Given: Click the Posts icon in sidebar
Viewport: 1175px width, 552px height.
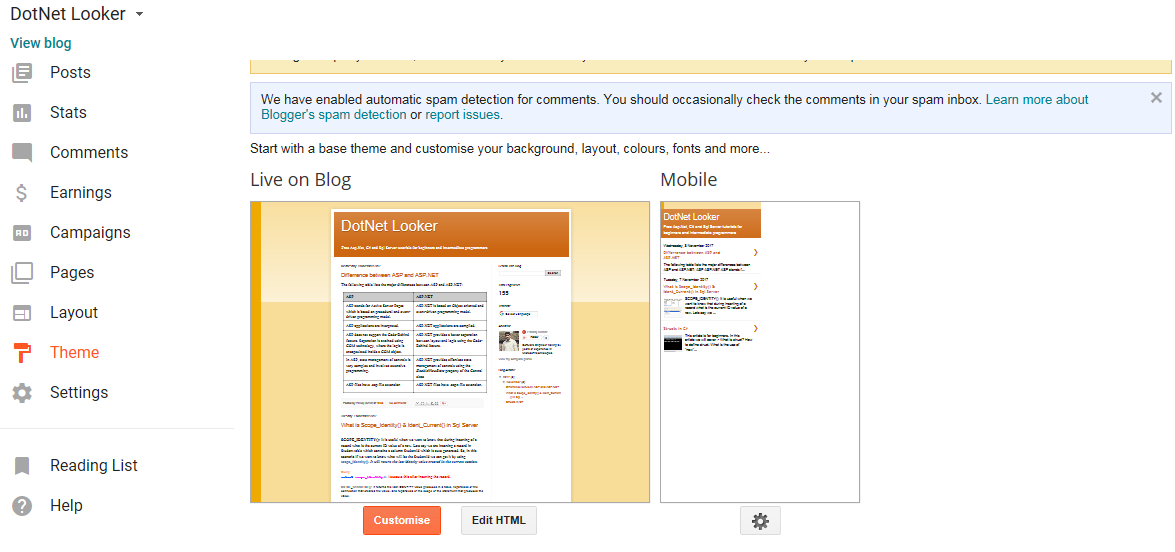Looking at the screenshot, I should (x=22, y=73).
